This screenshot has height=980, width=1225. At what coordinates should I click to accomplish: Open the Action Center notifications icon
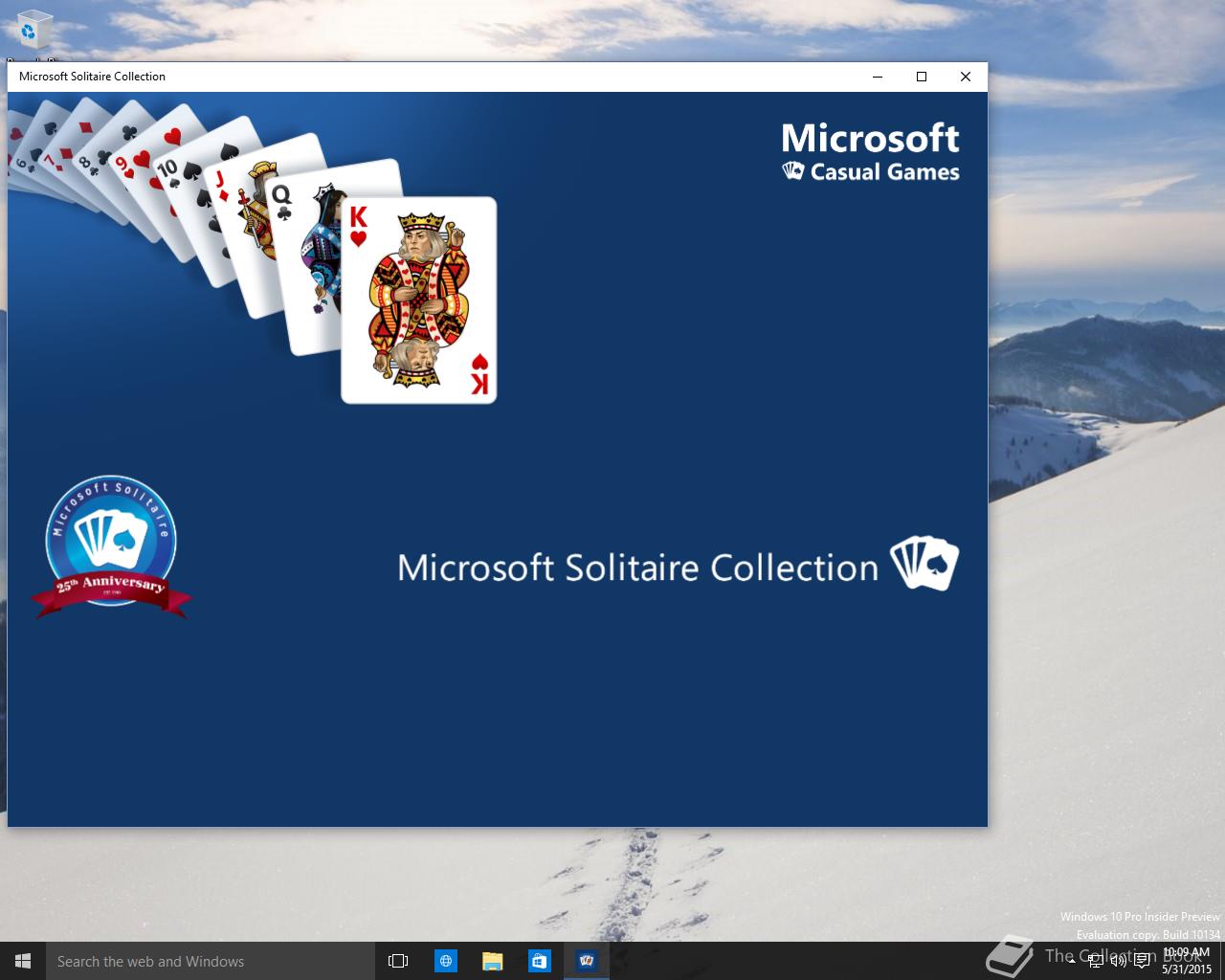(x=1142, y=961)
